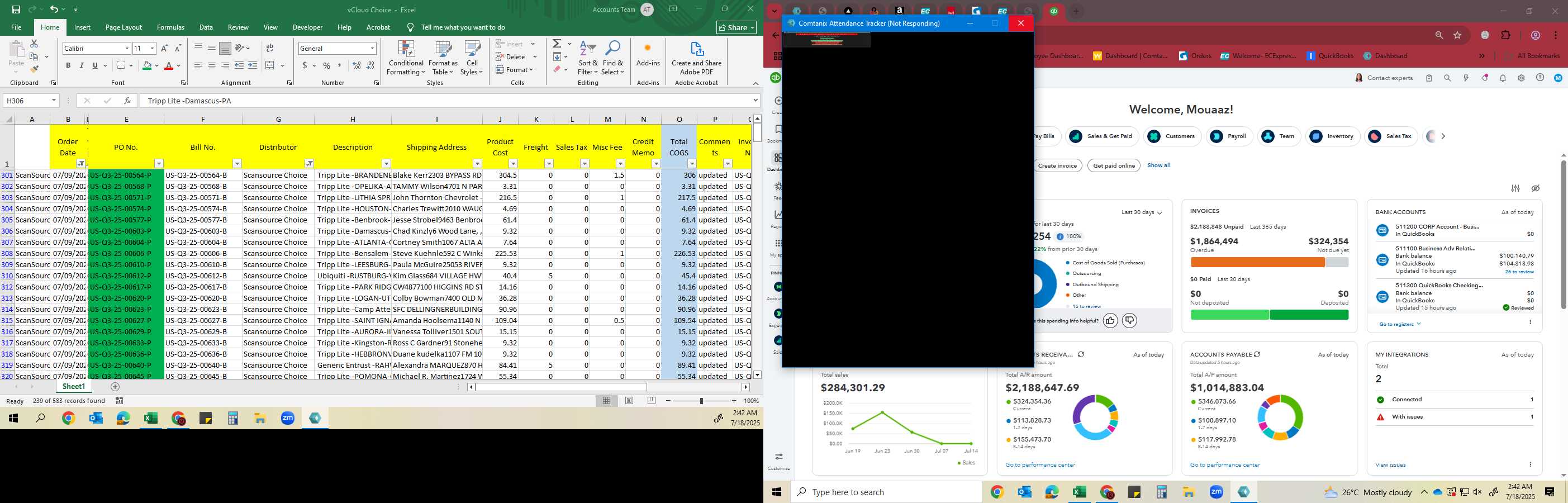Open the PO No. column filter dropdown
The image size is (1568, 503).
point(159,163)
